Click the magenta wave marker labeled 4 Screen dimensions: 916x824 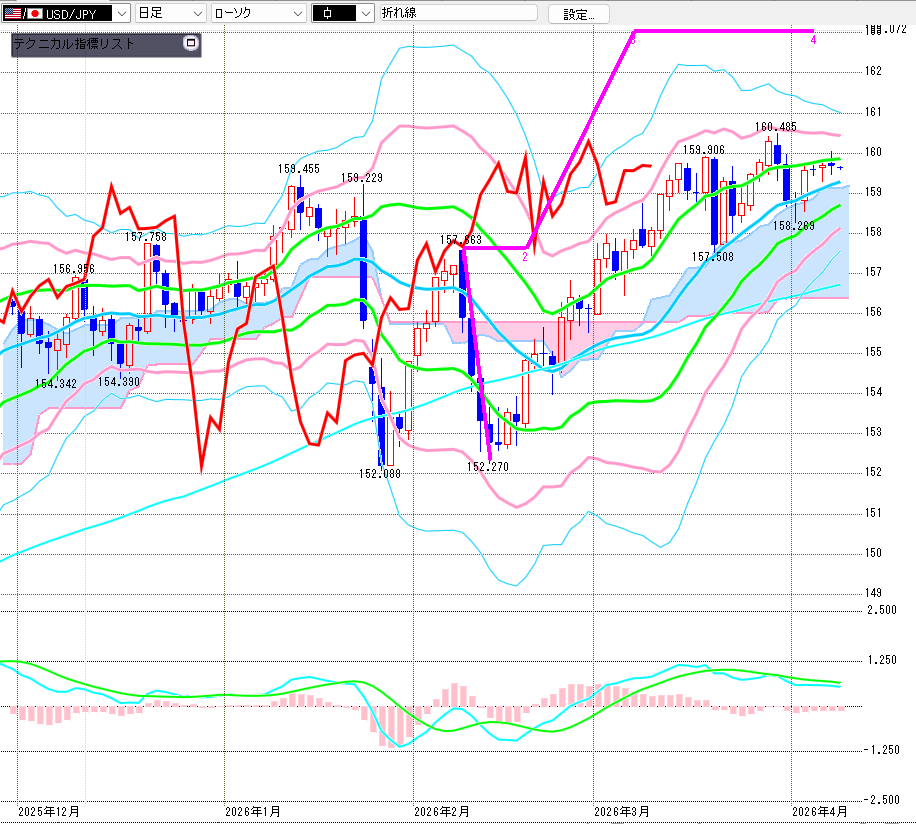point(813,40)
